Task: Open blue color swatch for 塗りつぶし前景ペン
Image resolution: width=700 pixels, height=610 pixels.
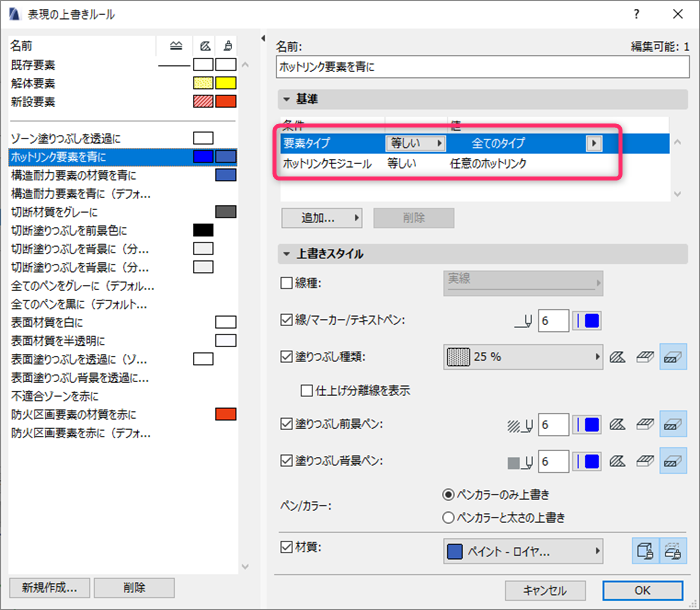Action: (587, 425)
